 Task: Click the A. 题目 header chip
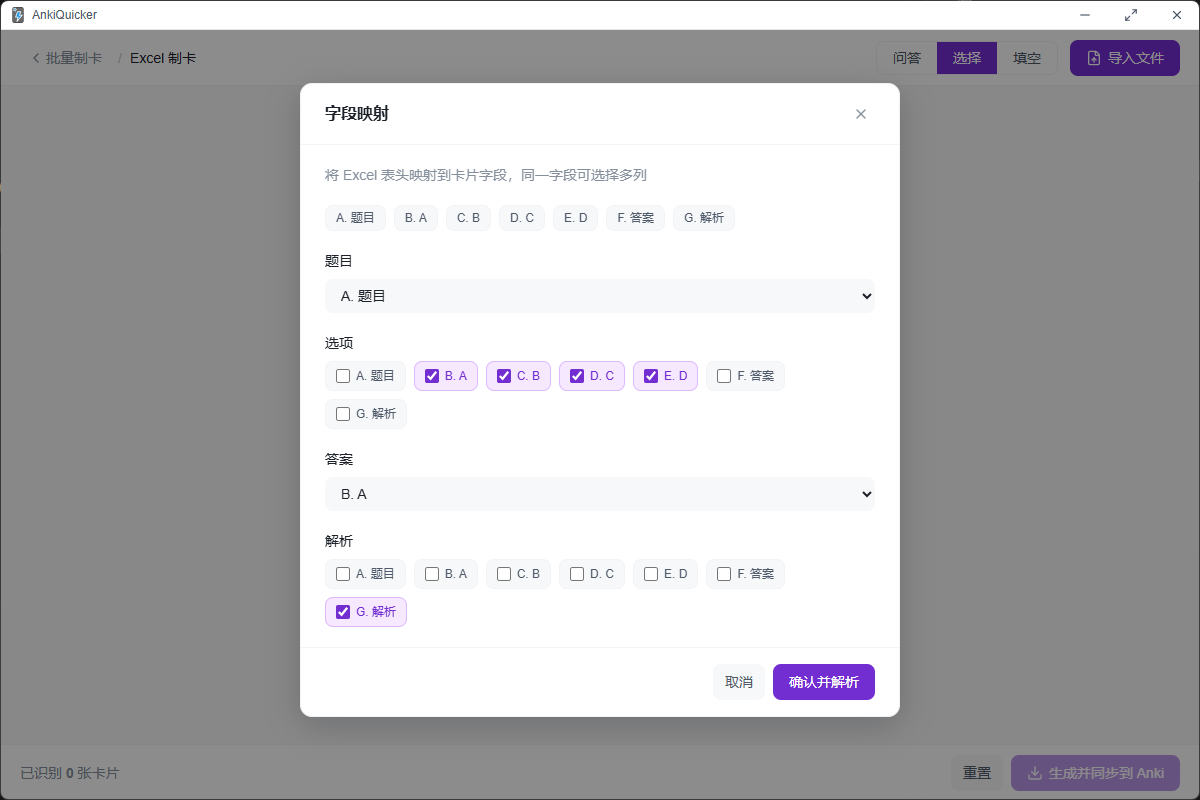coord(355,218)
